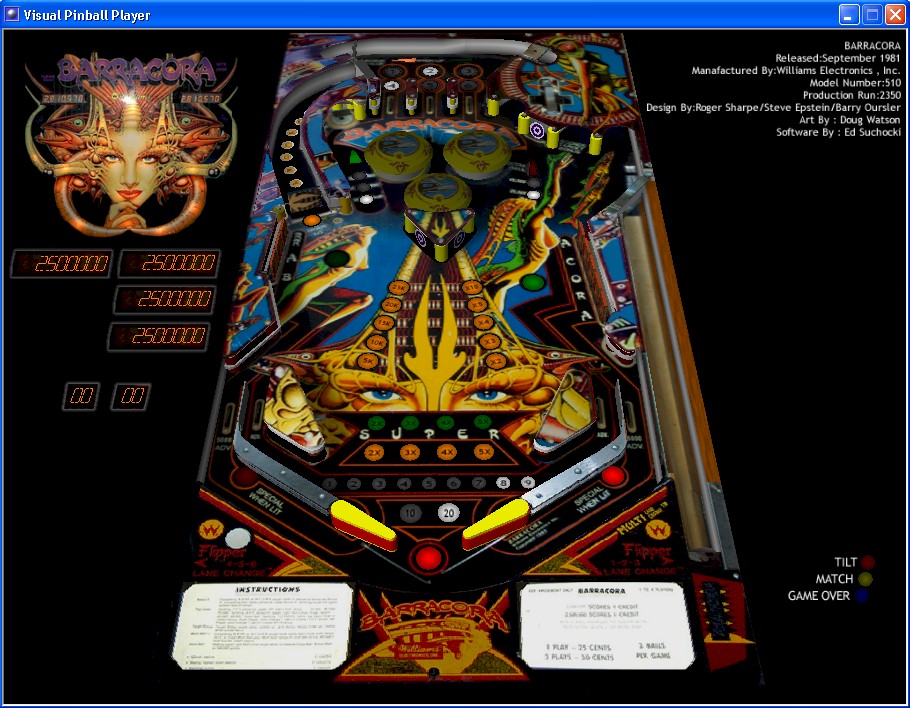Click the green 4X insert above SUPER

[445, 422]
